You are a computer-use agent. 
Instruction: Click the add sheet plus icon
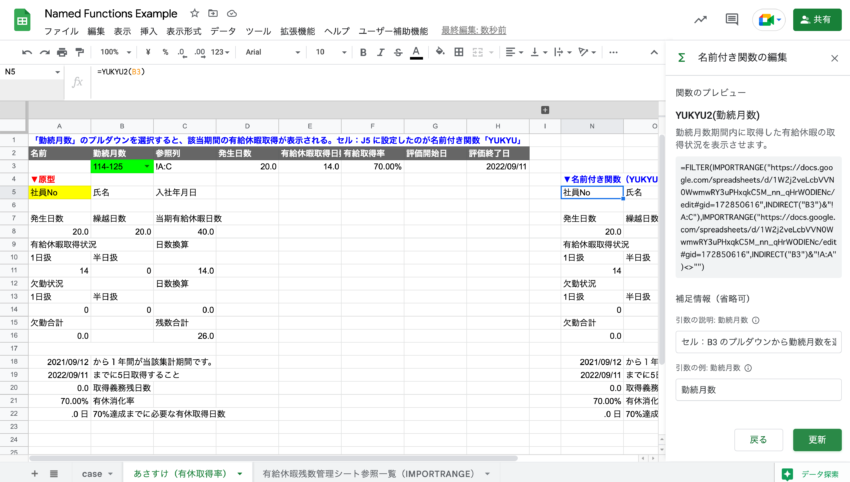click(x=34, y=473)
